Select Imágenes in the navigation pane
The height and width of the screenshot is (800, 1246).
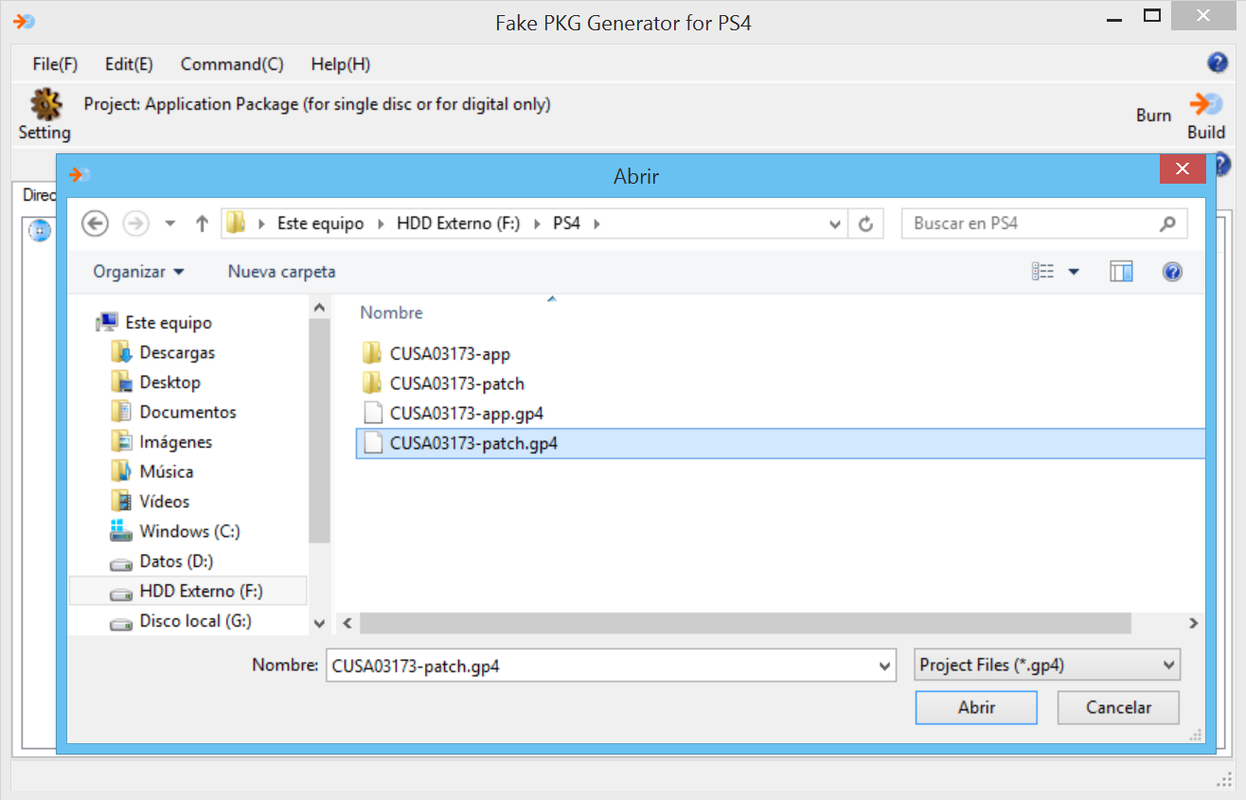pyautogui.click(x=176, y=442)
